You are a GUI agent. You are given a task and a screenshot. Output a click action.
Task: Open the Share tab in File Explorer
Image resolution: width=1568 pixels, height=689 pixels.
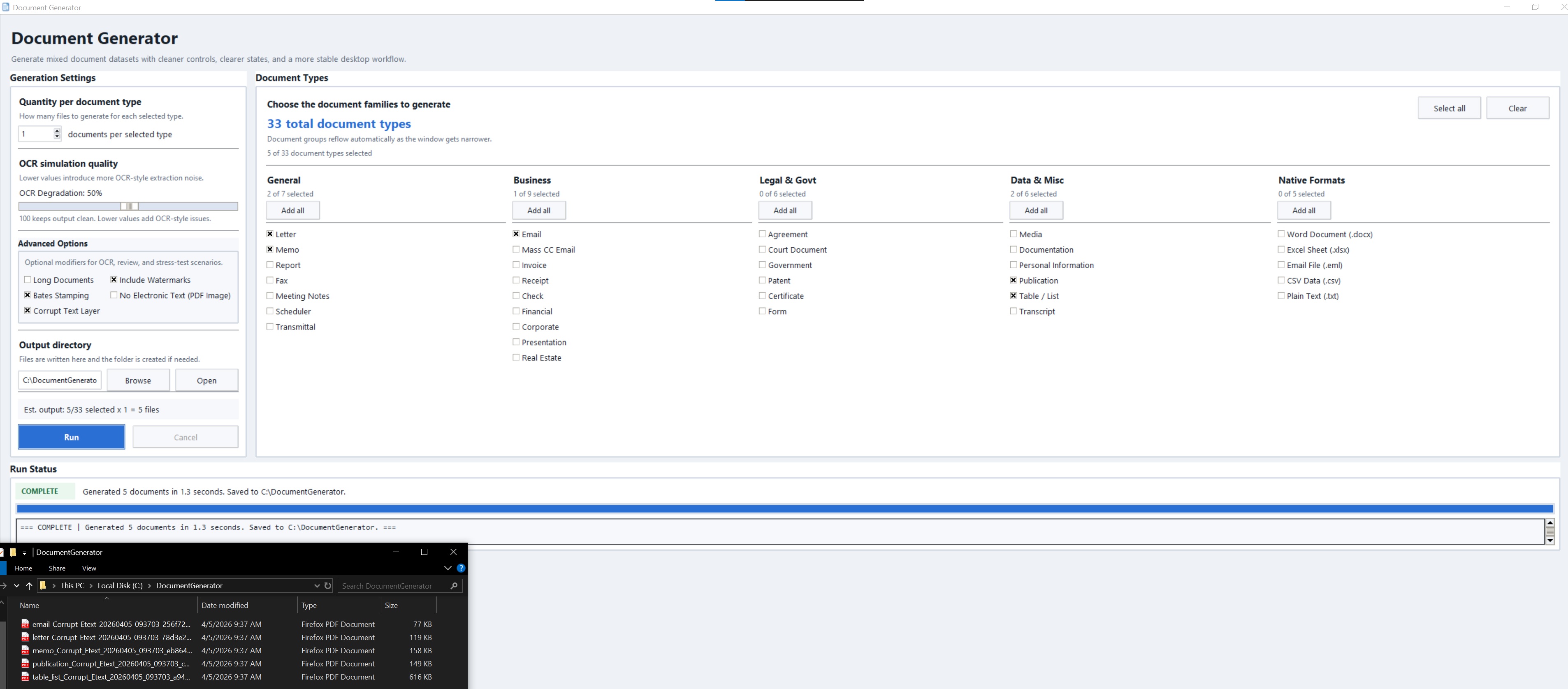pos(57,568)
